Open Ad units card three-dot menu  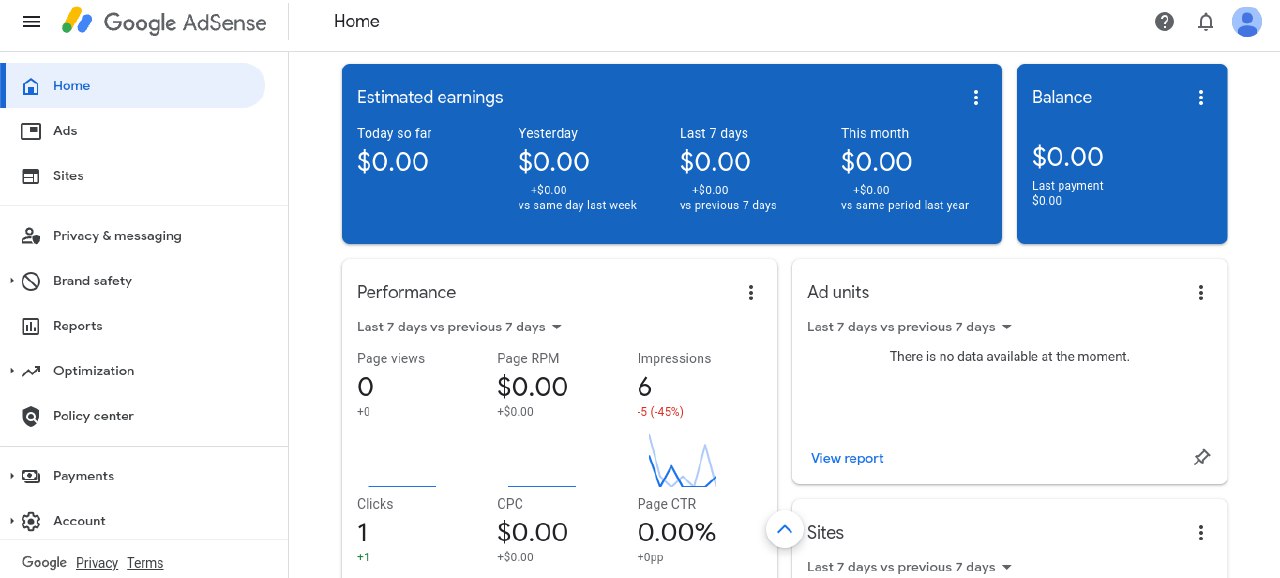point(1201,292)
